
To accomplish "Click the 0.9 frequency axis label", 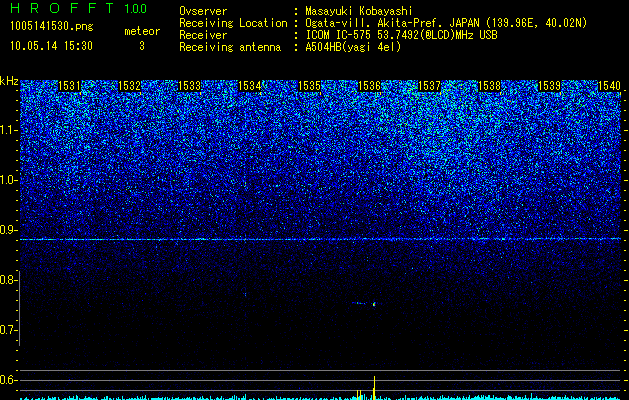I will coord(8,230).
